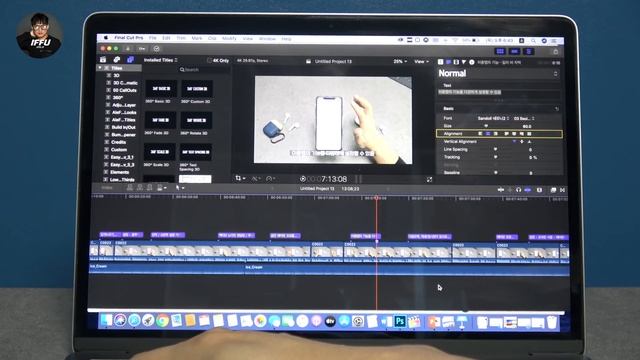
Task: Open the Window menu
Action: tap(267, 38)
